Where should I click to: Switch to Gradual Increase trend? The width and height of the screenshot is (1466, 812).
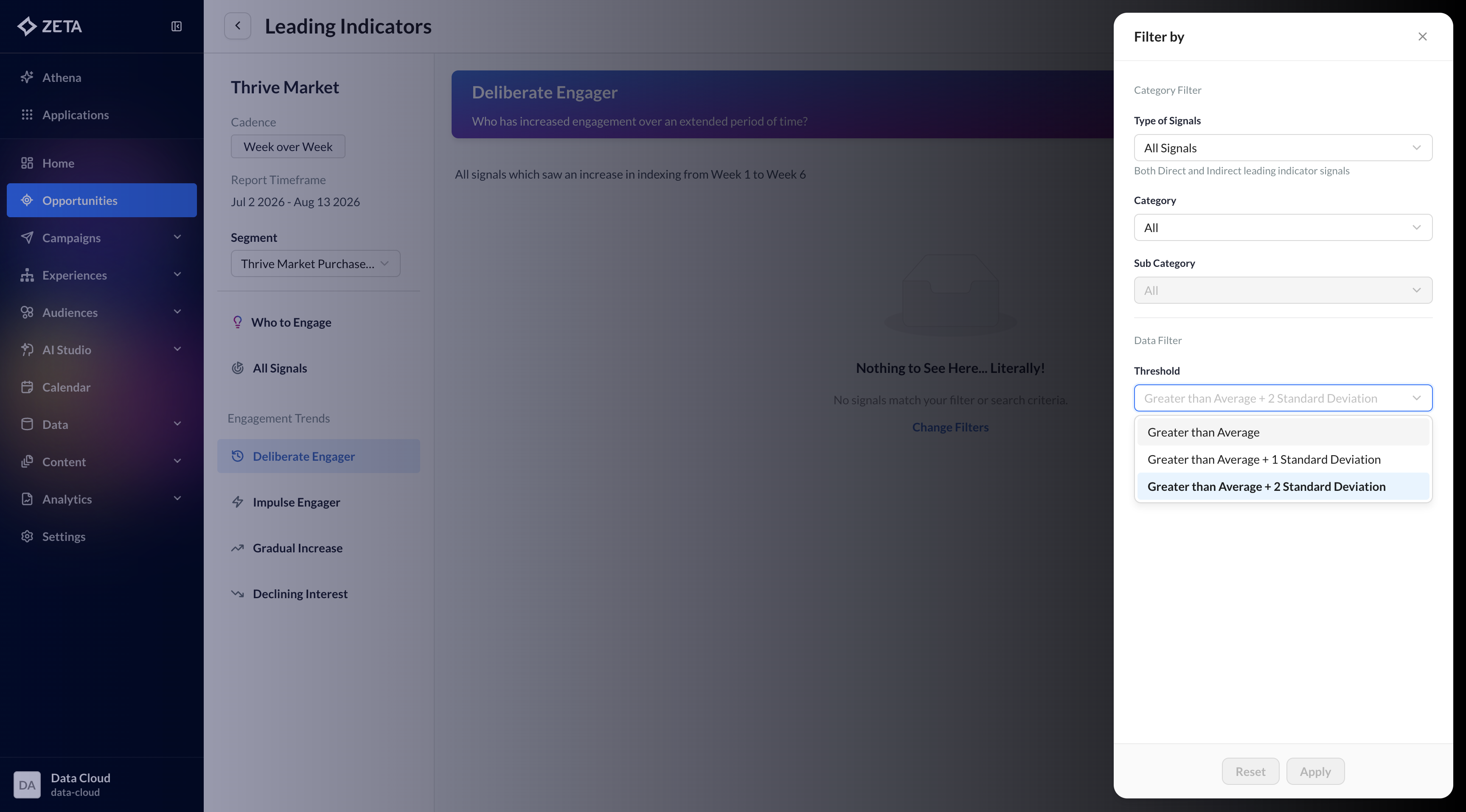(x=318, y=548)
